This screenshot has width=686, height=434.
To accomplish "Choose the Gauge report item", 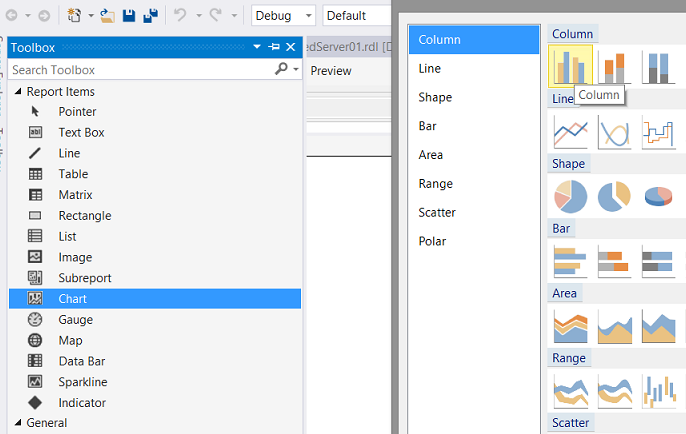I will coord(155,319).
